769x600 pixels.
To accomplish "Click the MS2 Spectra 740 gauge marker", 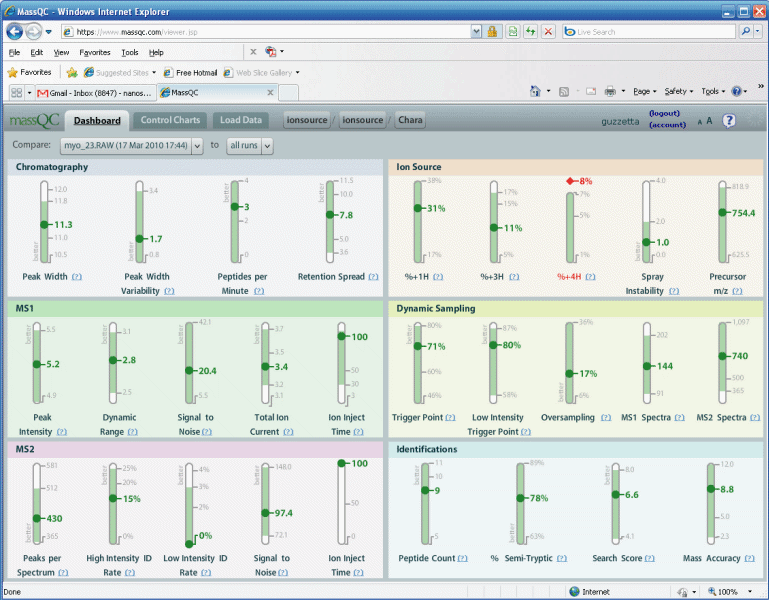I will point(722,356).
